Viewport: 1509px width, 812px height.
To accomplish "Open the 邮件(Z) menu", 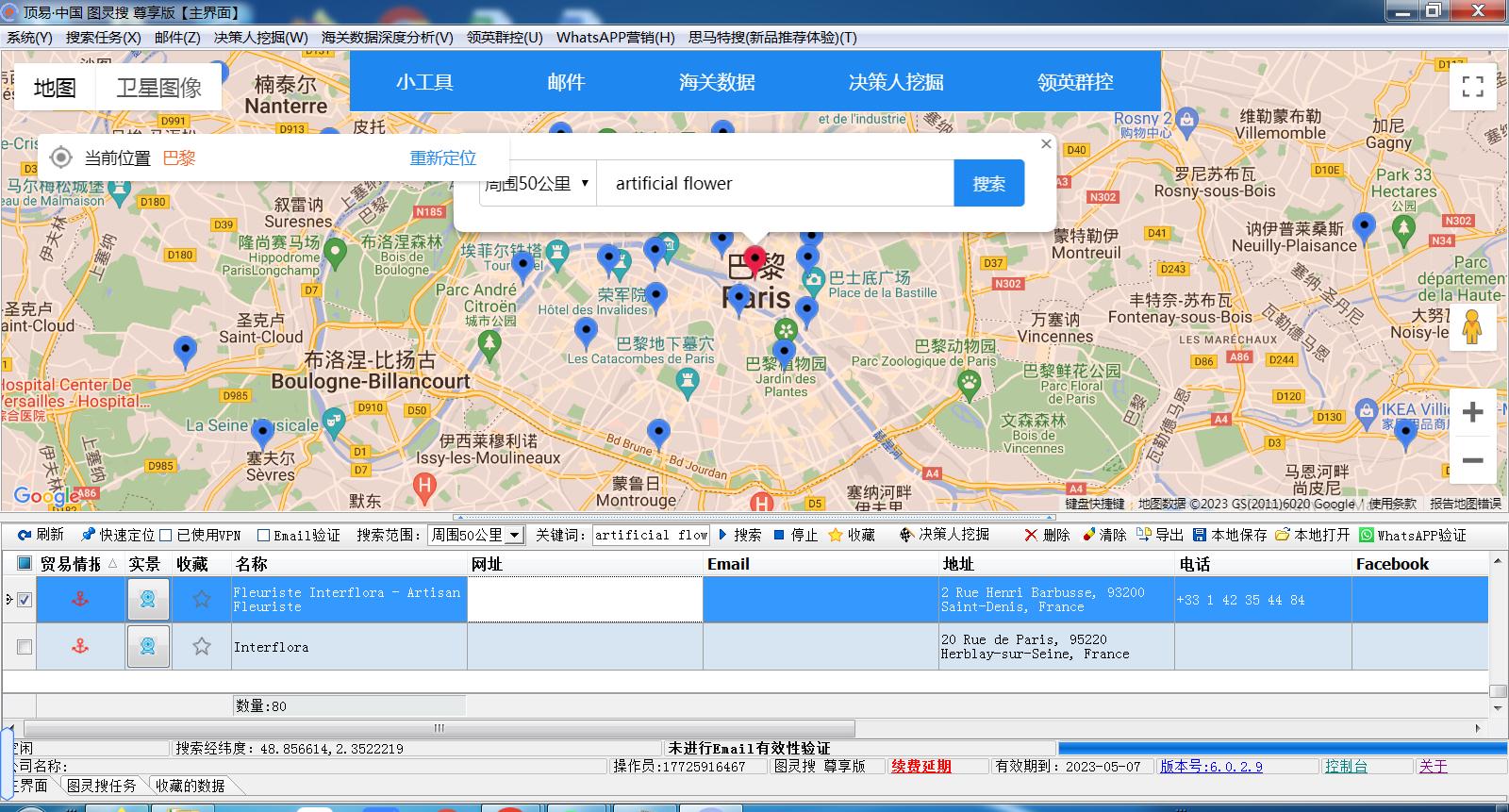I will [177, 37].
